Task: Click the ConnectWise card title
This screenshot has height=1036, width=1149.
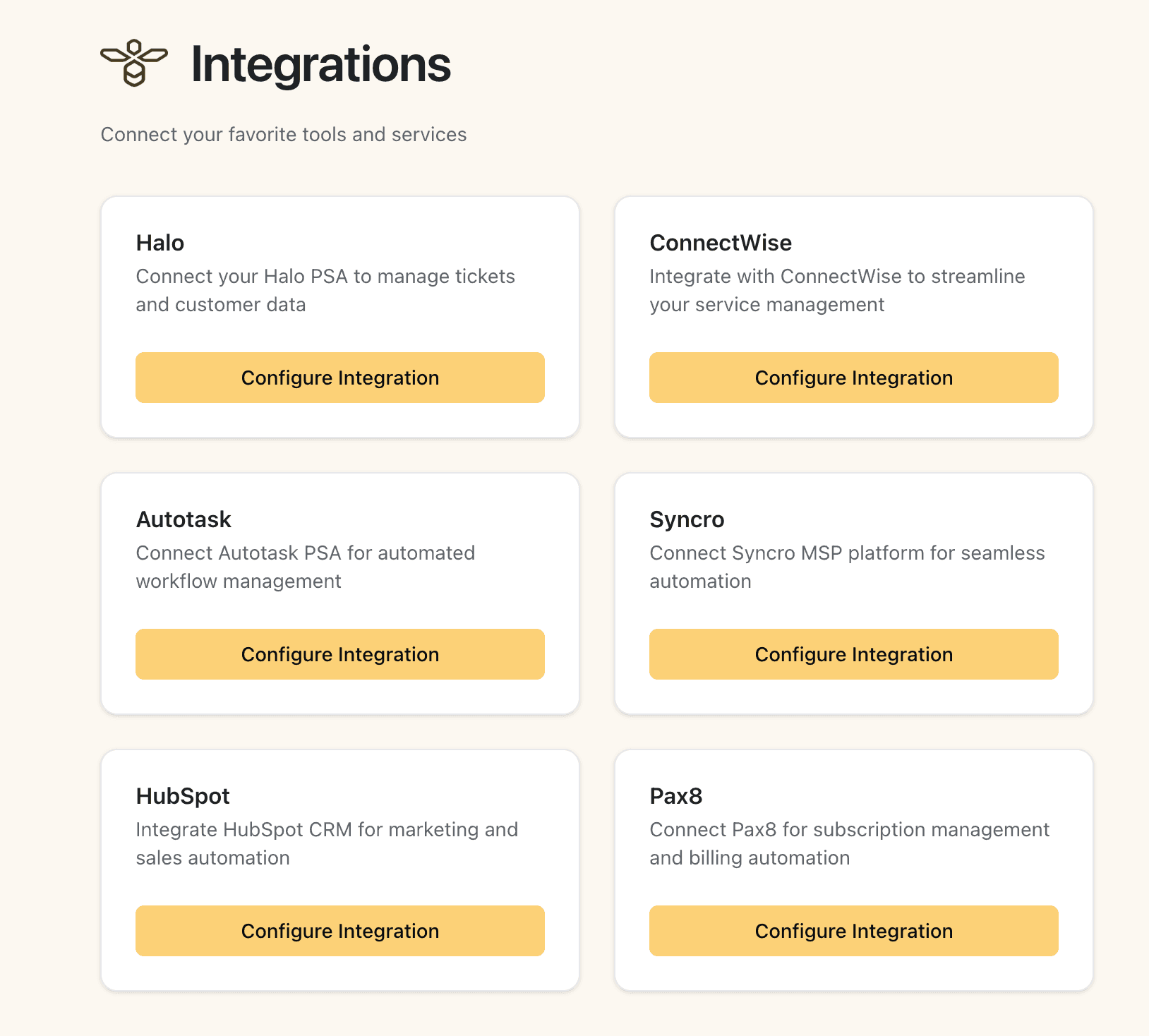Action: click(x=721, y=243)
